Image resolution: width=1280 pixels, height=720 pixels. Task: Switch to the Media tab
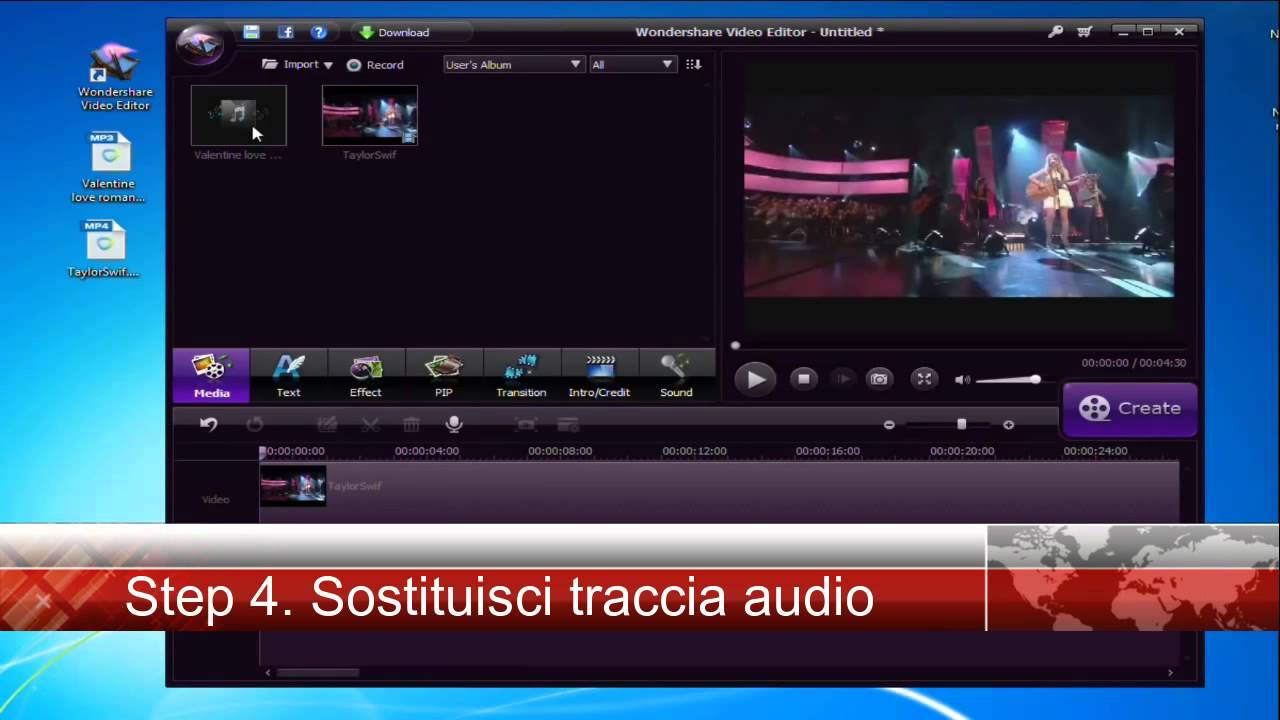tap(211, 375)
